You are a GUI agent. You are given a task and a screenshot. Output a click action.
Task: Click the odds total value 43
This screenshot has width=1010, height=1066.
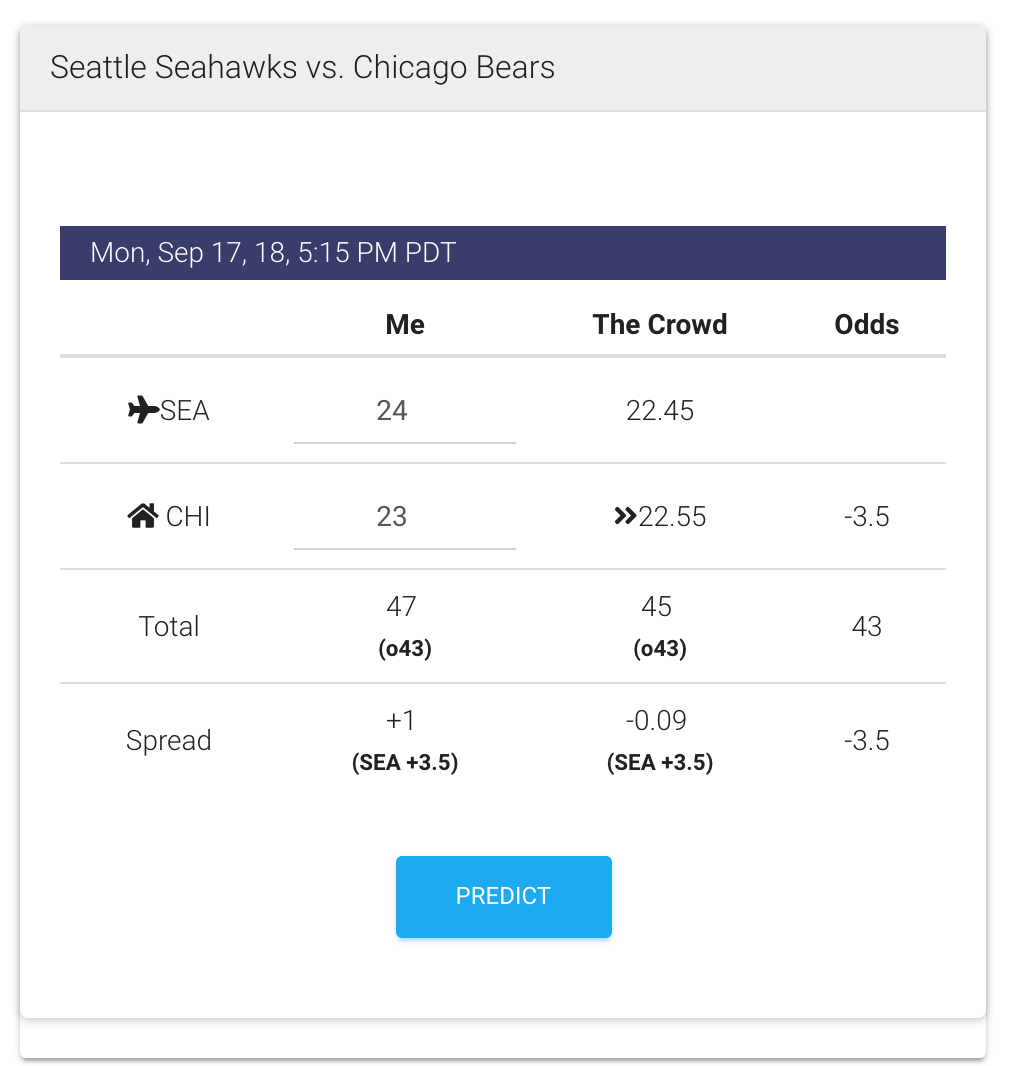click(x=866, y=627)
